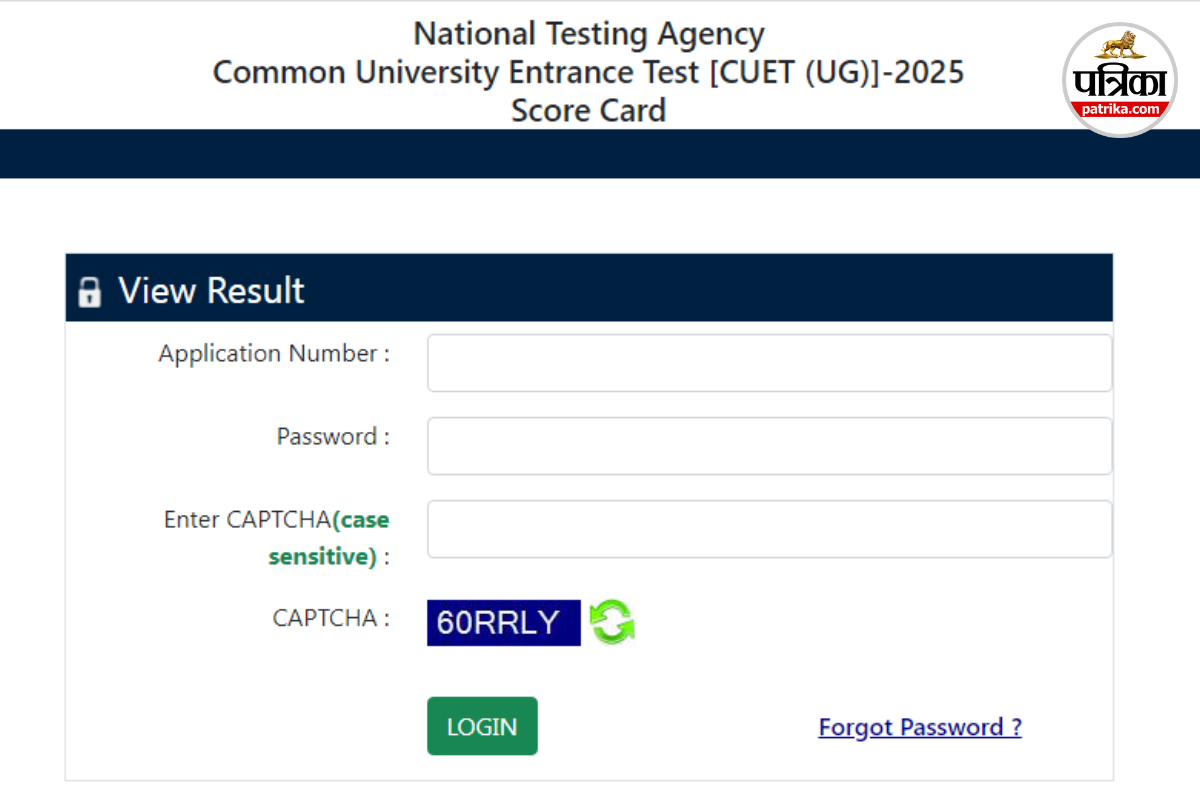1200x800 pixels.
Task: Click the Application Number label
Action: coord(274,353)
